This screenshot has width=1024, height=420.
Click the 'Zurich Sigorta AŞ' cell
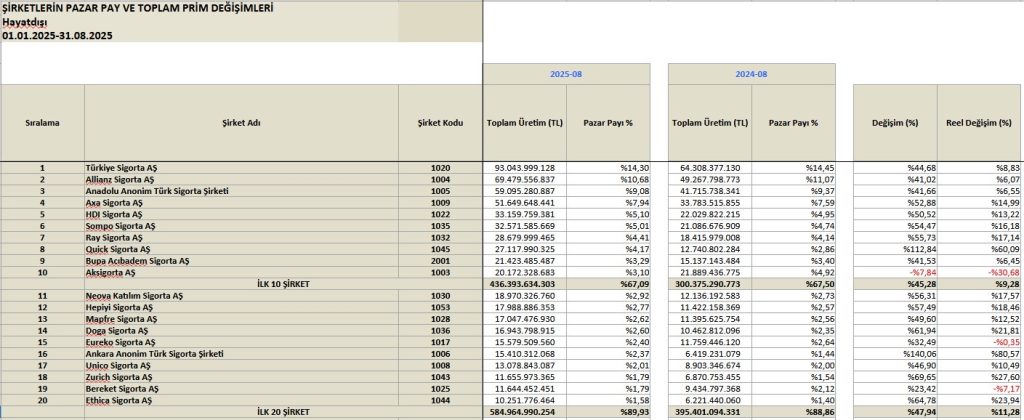point(241,377)
